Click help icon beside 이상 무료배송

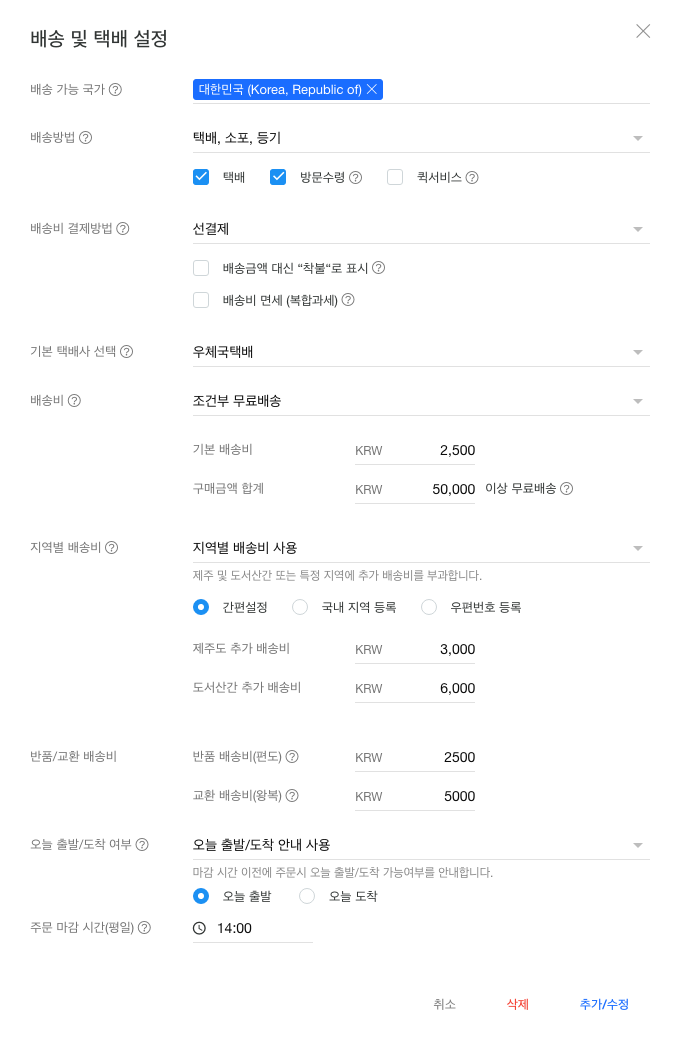pos(567,489)
